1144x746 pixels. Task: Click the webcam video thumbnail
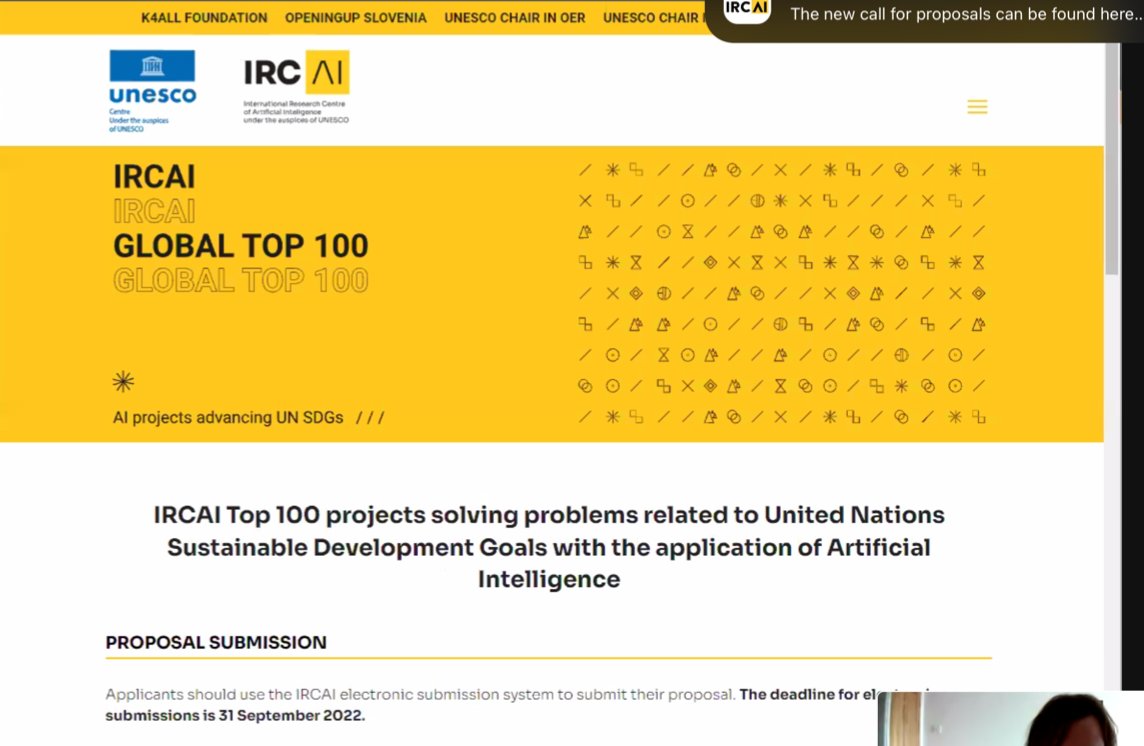click(1010, 718)
